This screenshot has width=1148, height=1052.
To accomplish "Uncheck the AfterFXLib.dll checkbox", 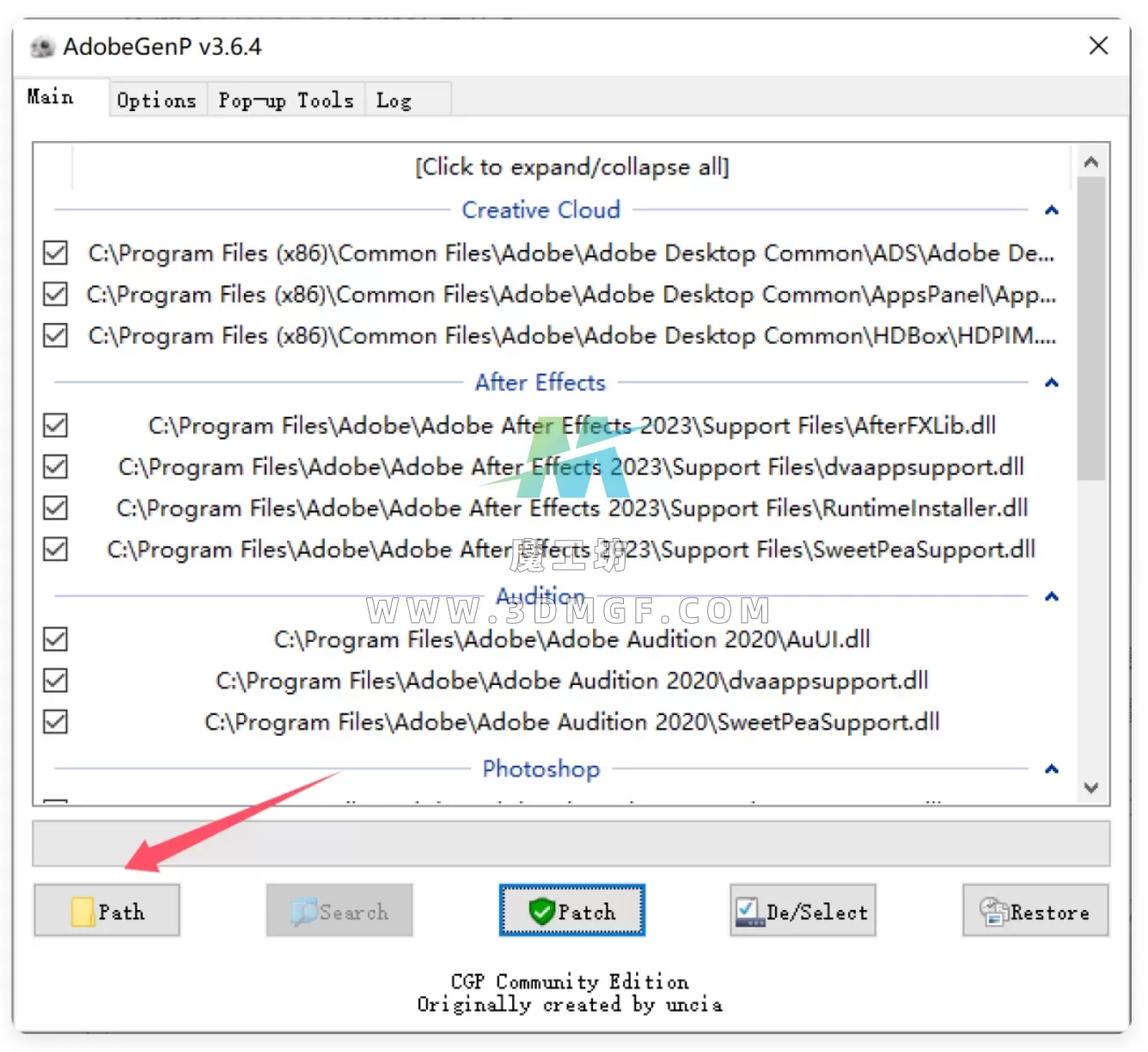I will [56, 425].
